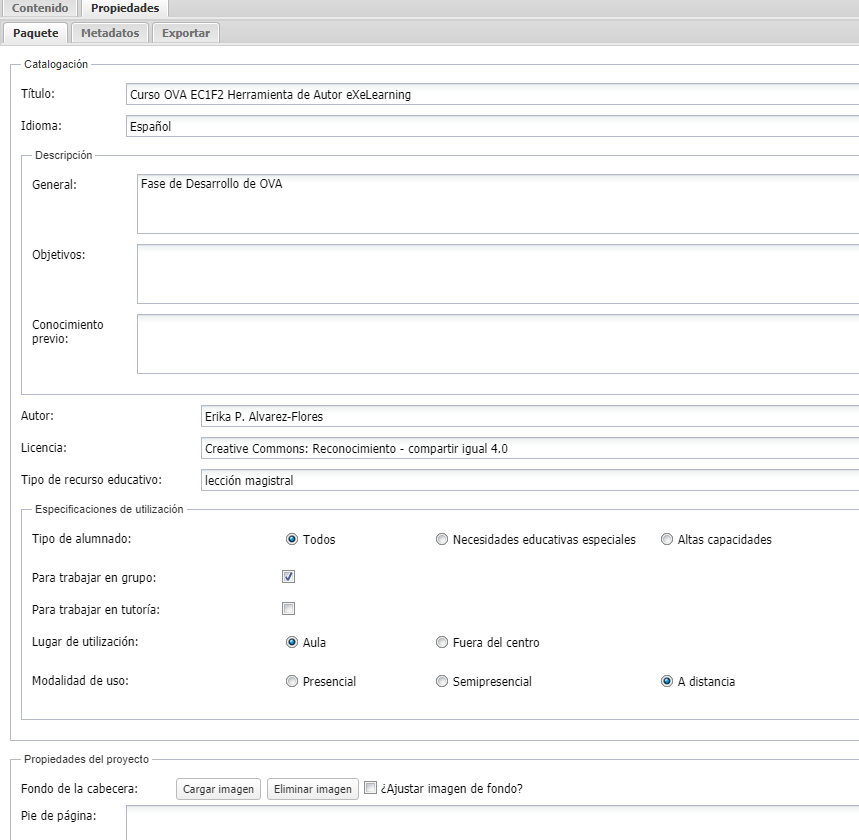The height and width of the screenshot is (840, 859).
Task: Toggle ¿Ajustar imagen de fondo? checkbox
Action: point(370,788)
